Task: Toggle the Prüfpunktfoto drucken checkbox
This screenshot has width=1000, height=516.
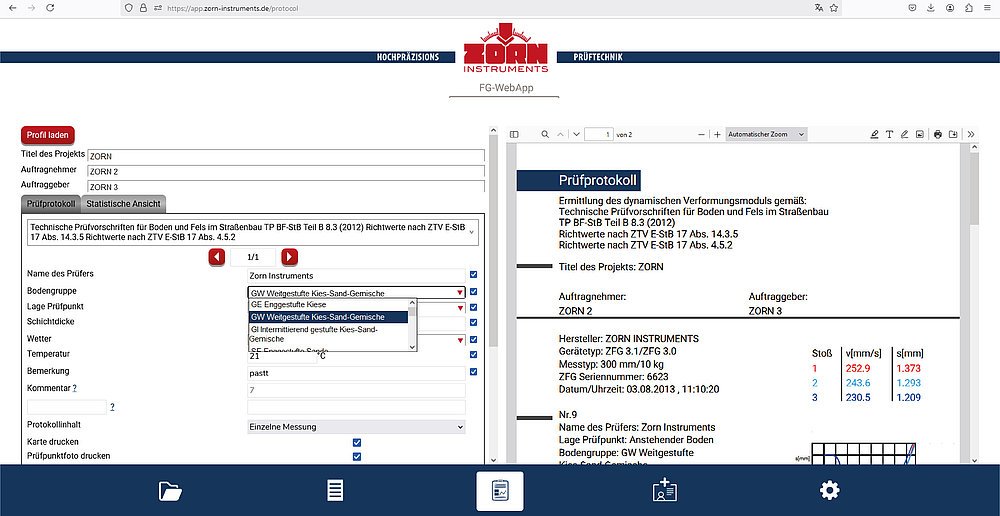Action: (x=357, y=456)
